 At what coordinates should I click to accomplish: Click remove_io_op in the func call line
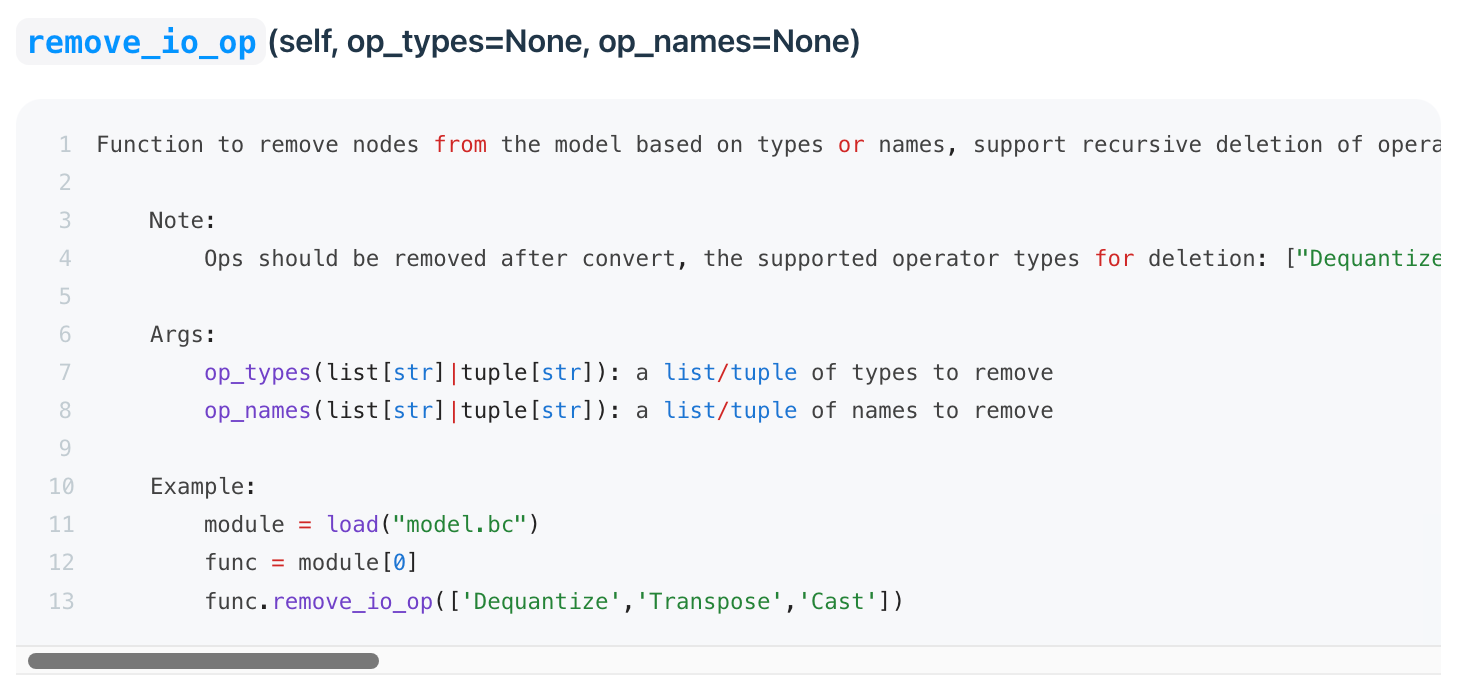pyautogui.click(x=353, y=601)
